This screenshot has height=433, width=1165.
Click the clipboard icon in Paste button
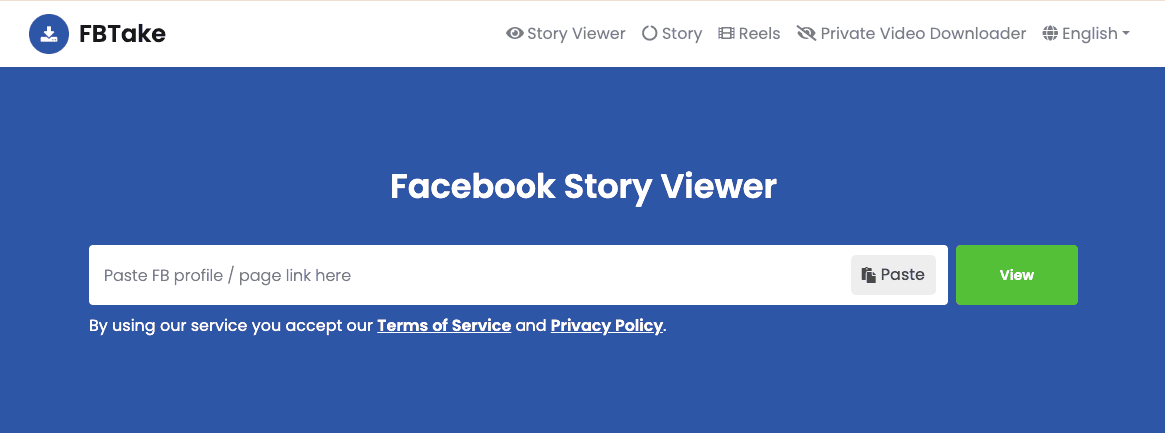[x=869, y=275]
